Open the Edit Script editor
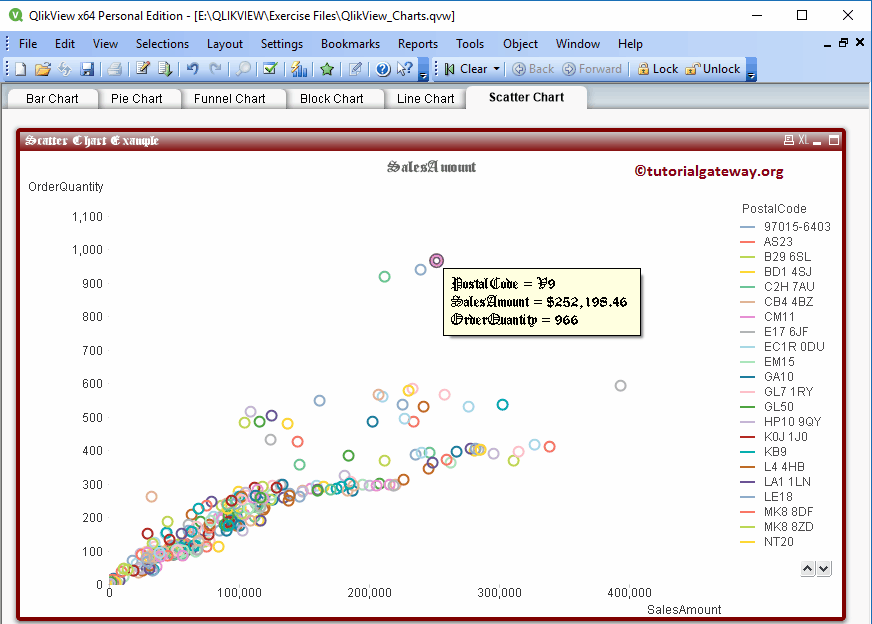Viewport: 872px width, 624px height. tap(141, 69)
